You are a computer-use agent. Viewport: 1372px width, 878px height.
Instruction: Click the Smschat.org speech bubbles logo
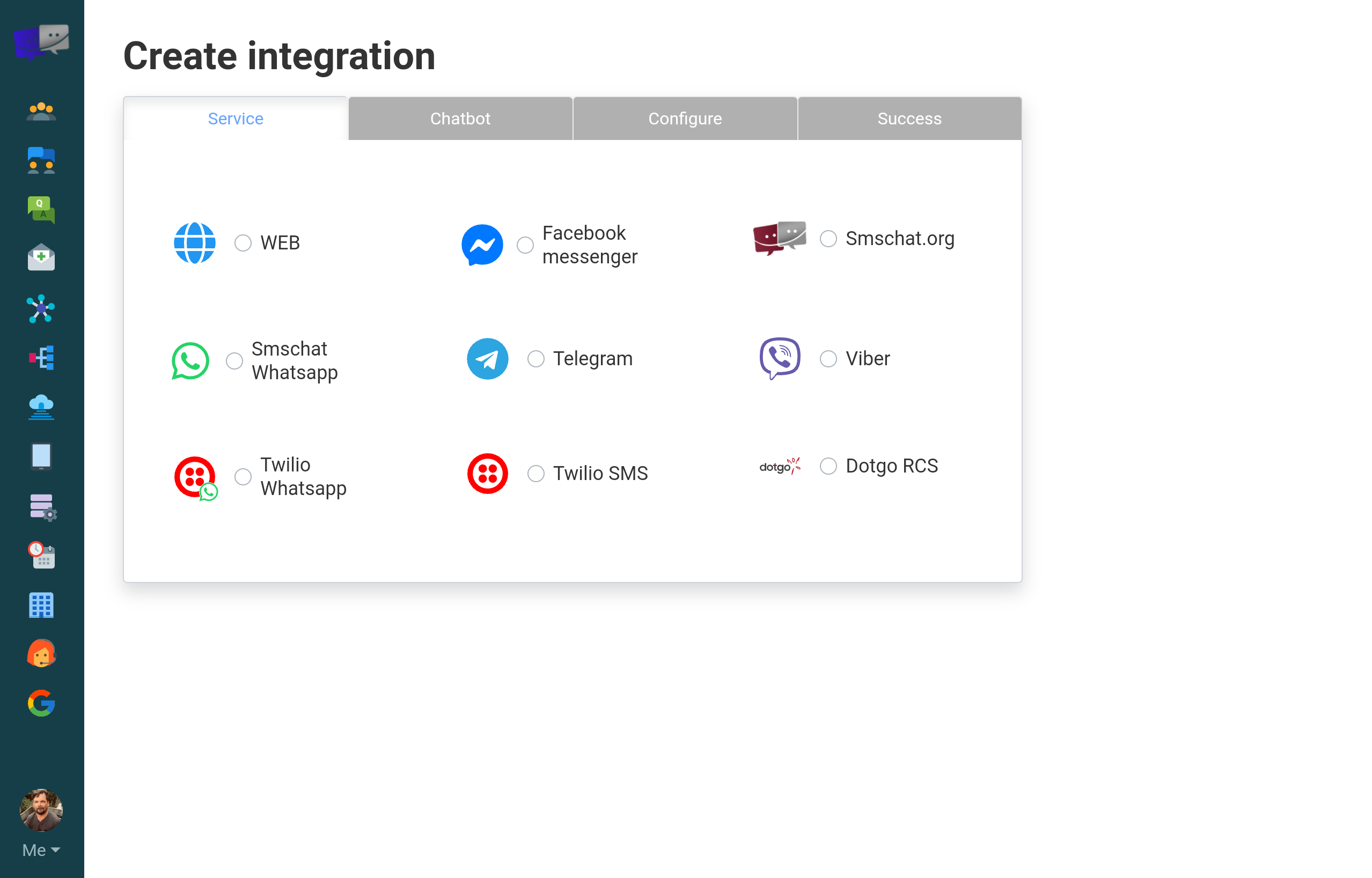click(780, 238)
